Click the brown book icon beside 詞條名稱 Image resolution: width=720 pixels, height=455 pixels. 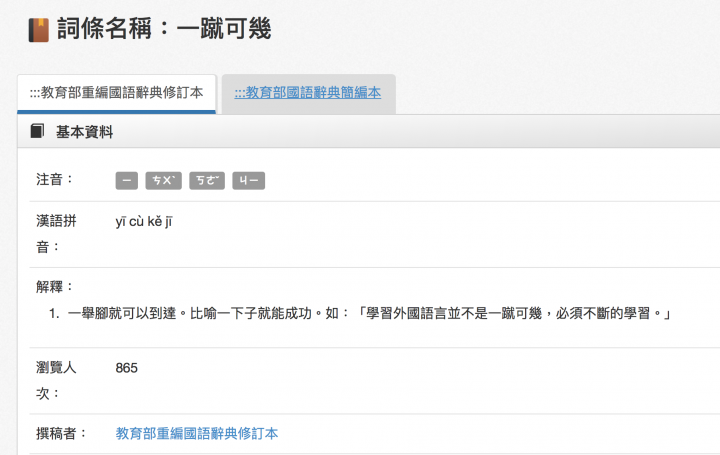(39, 30)
